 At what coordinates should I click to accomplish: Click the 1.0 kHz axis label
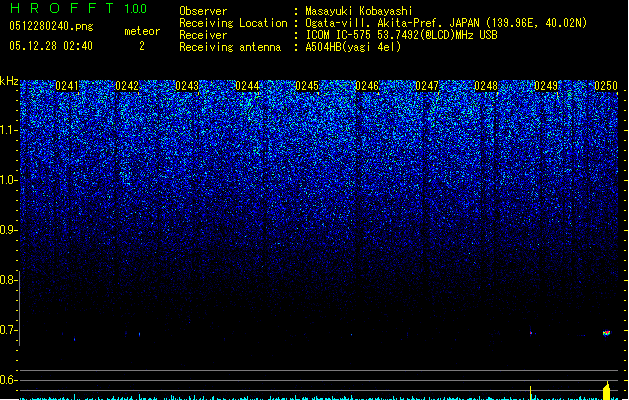point(9,180)
